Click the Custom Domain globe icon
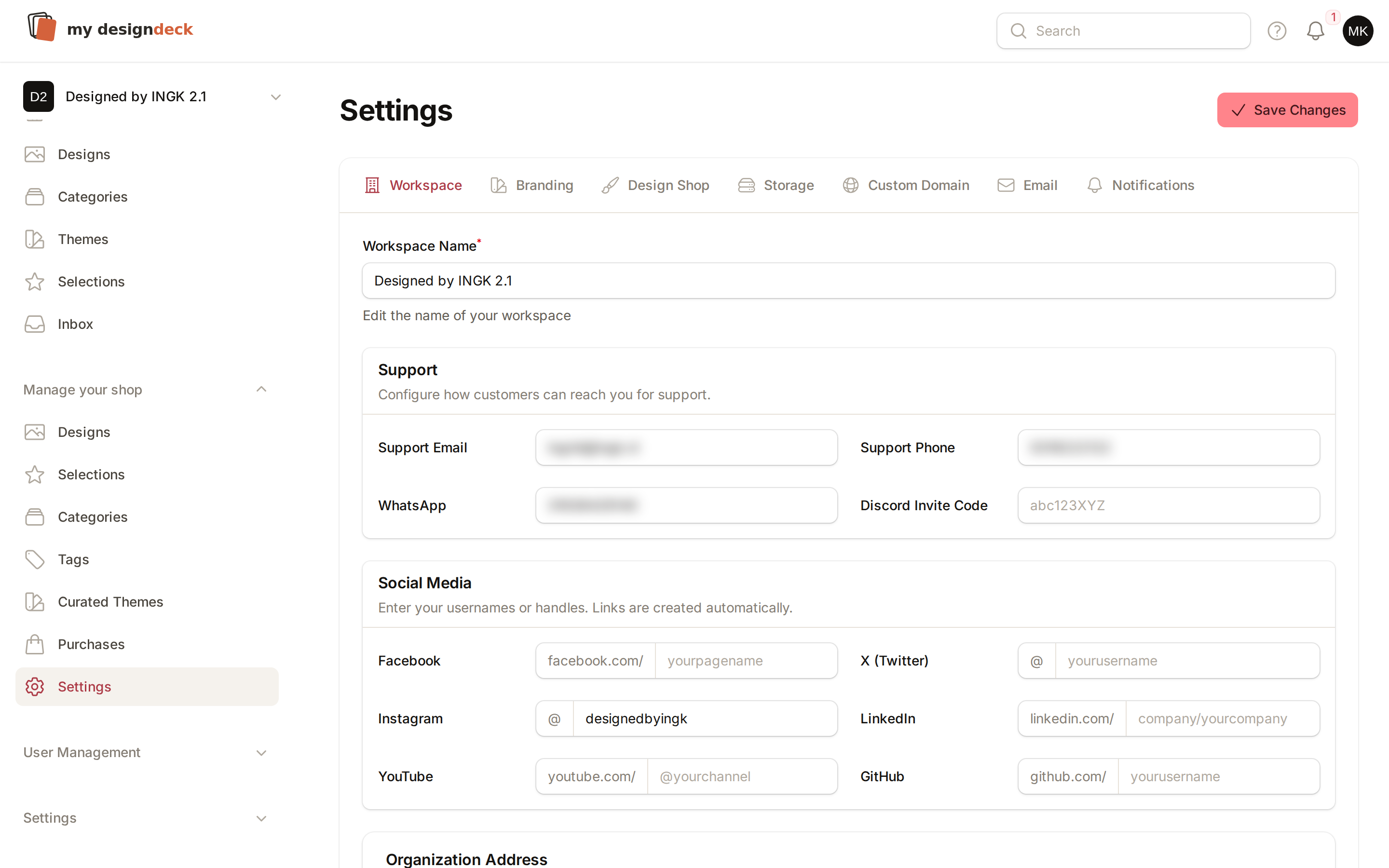This screenshot has width=1389, height=868. pyautogui.click(x=851, y=186)
